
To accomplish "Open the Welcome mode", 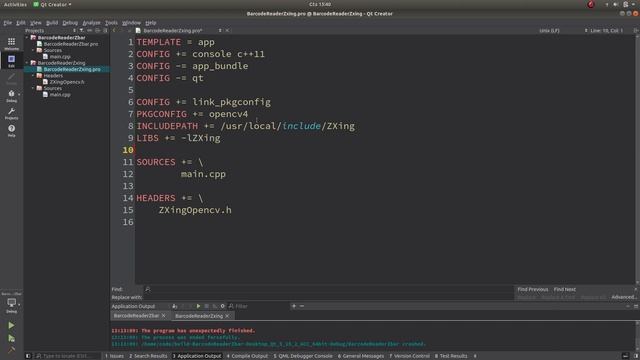I will click(11, 44).
